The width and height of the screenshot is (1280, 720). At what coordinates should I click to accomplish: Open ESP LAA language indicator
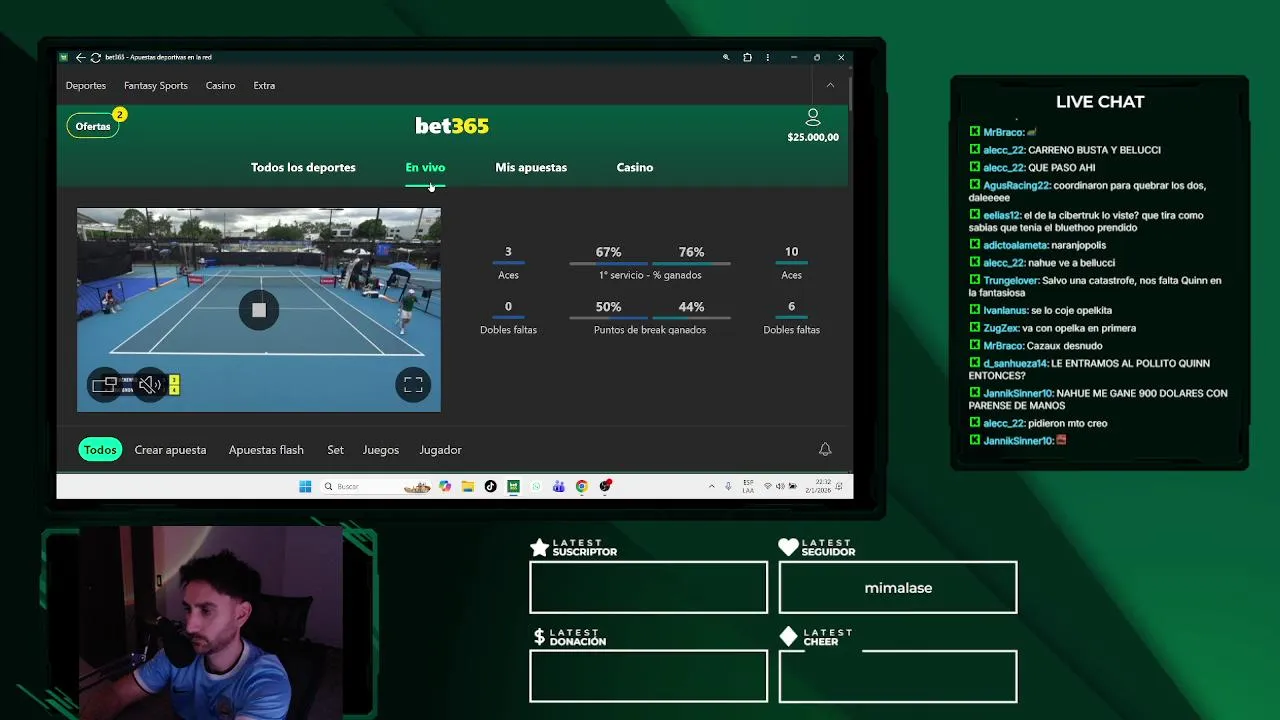pos(748,486)
